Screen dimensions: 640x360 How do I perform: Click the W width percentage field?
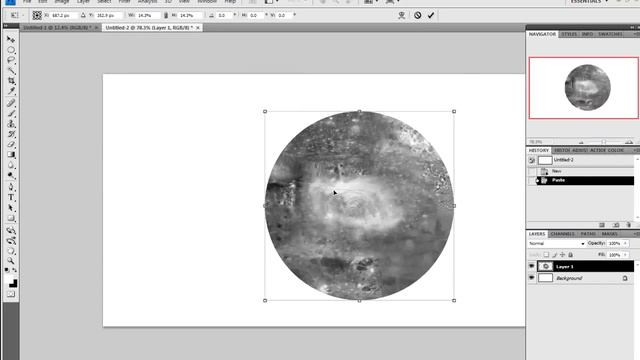click(x=147, y=15)
